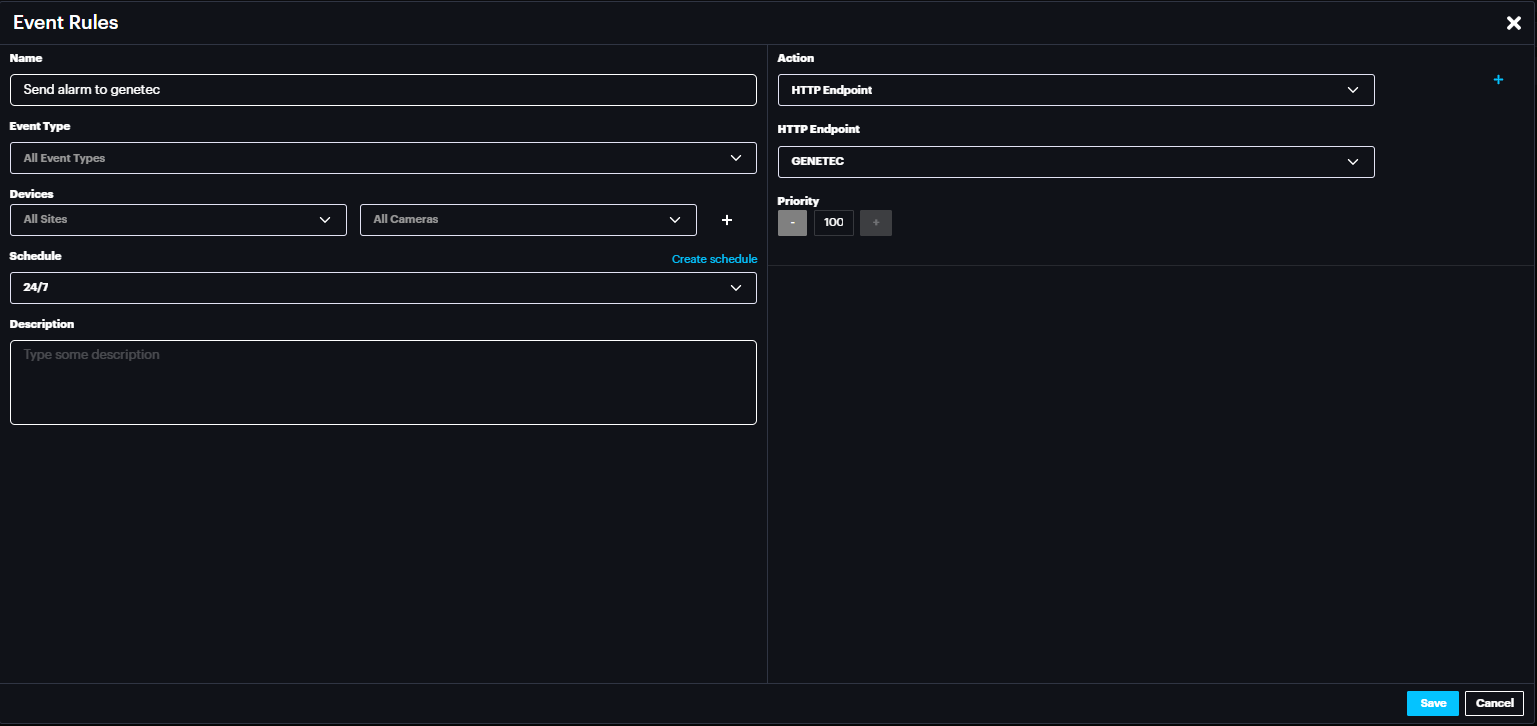Click the chevron arrow in Schedule dropdown
This screenshot has height=726, width=1537.
coord(736,288)
